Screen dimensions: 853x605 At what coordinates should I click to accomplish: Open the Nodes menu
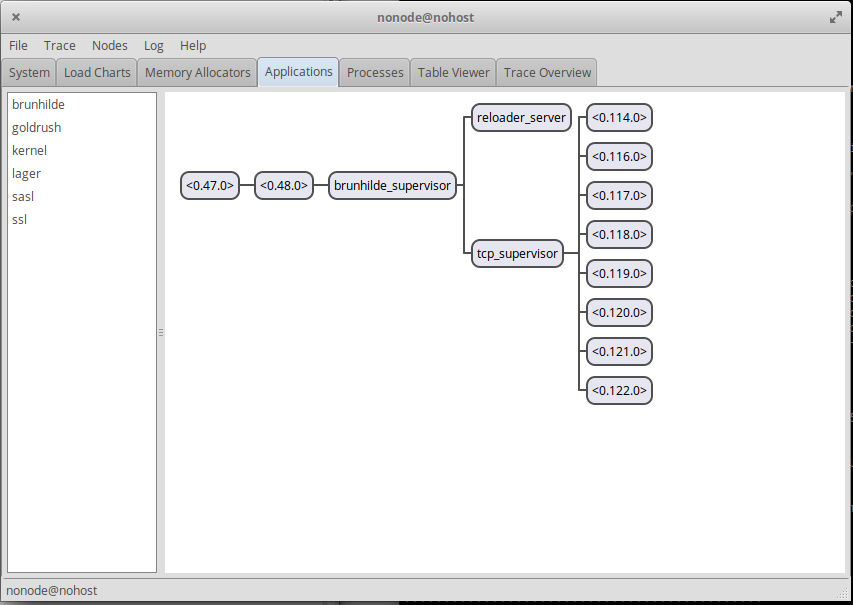click(x=109, y=45)
